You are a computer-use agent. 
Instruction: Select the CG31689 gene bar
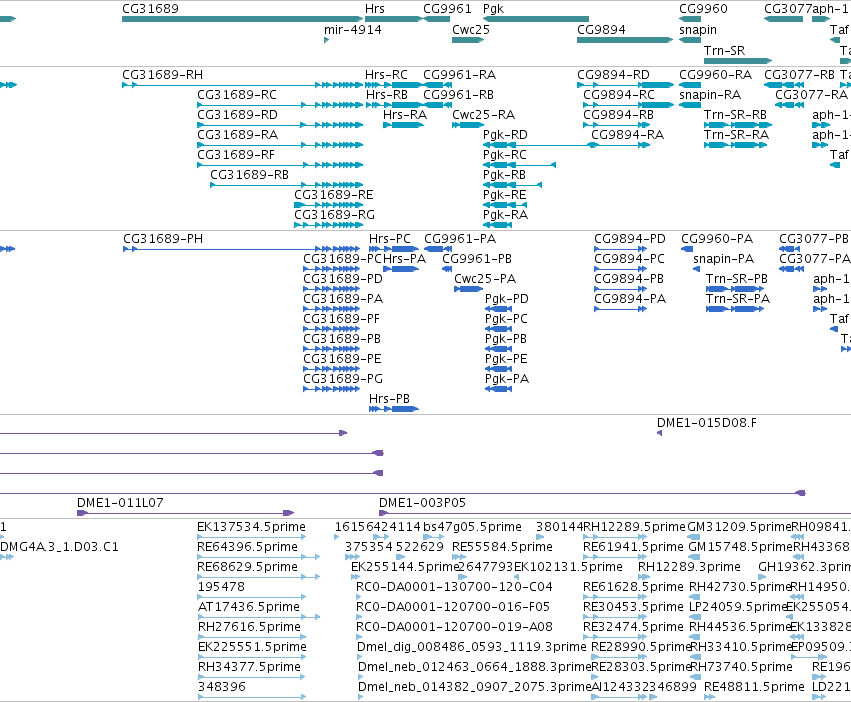[243, 19]
